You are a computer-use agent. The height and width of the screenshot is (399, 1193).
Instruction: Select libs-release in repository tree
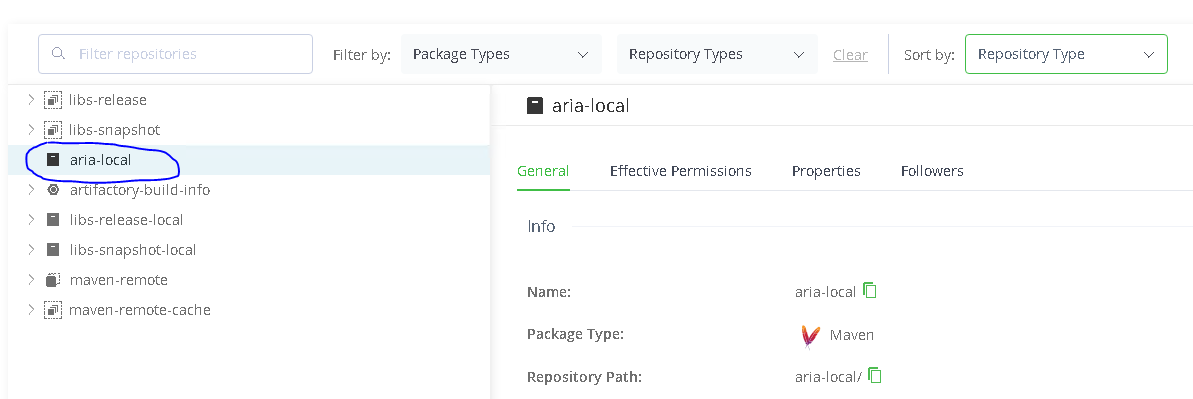click(x=107, y=100)
